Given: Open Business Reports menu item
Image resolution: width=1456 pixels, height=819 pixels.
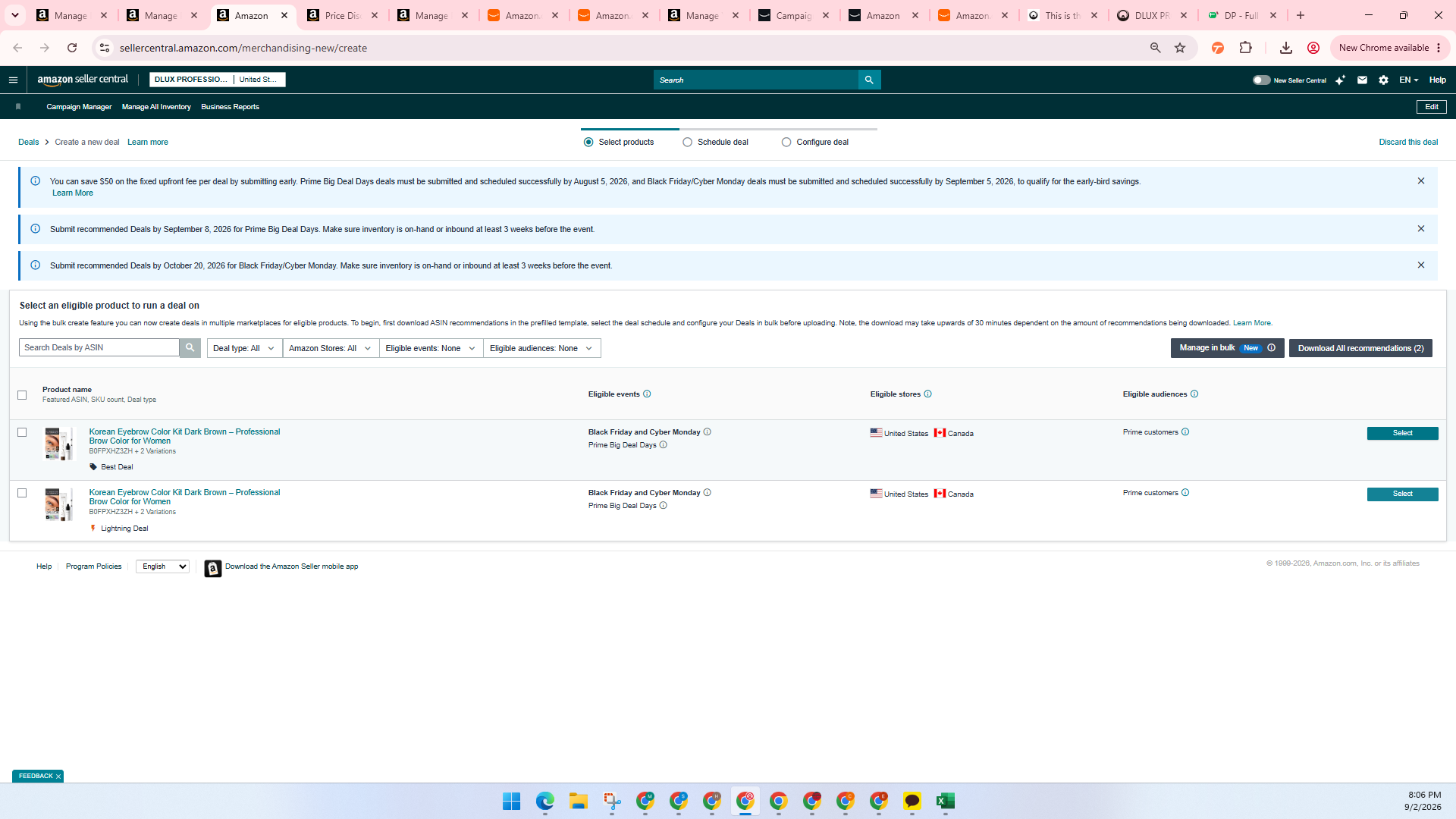Looking at the screenshot, I should [x=230, y=107].
